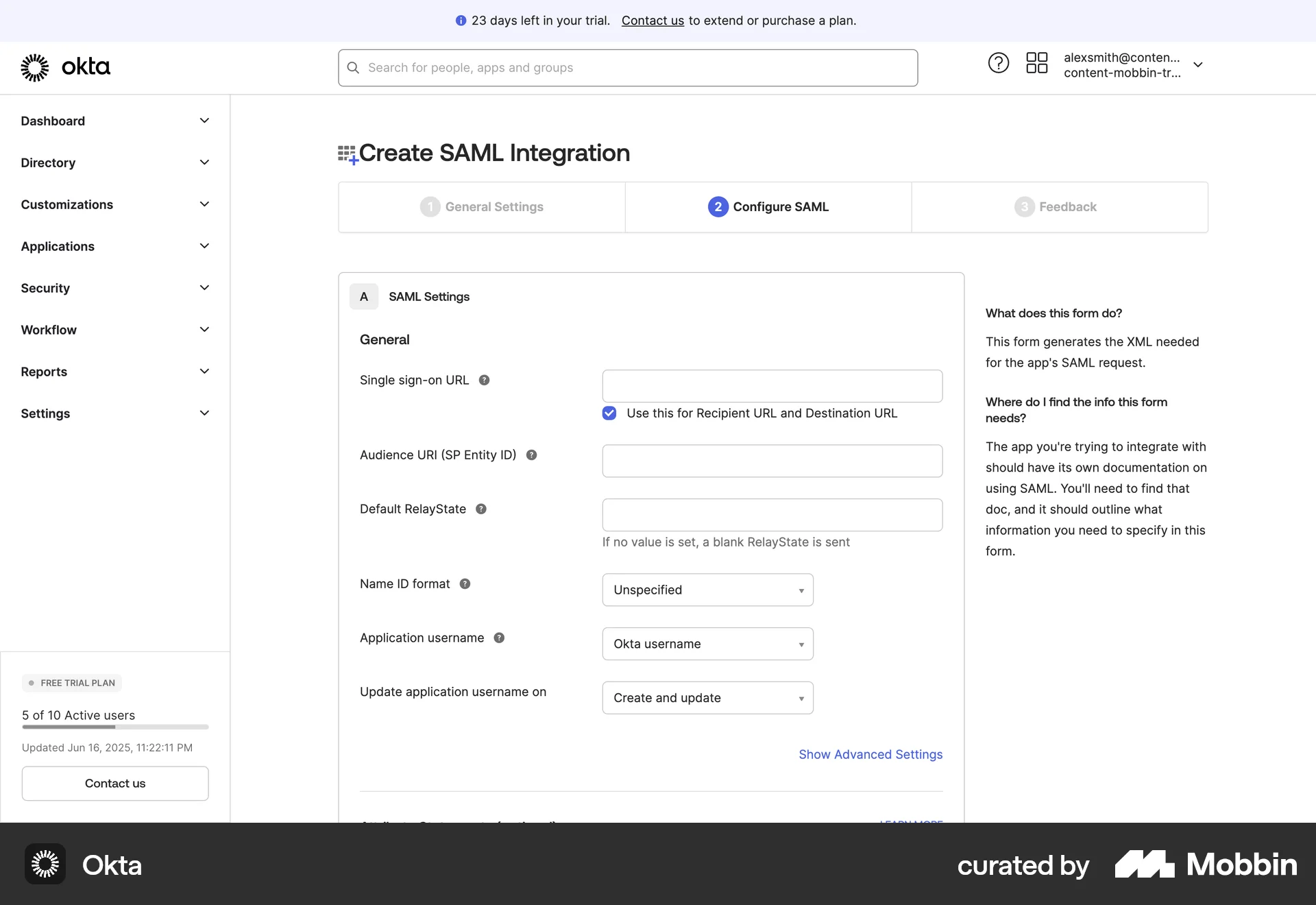Image resolution: width=1316 pixels, height=905 pixels.
Task: Click the Active users progress bar
Action: click(x=114, y=727)
